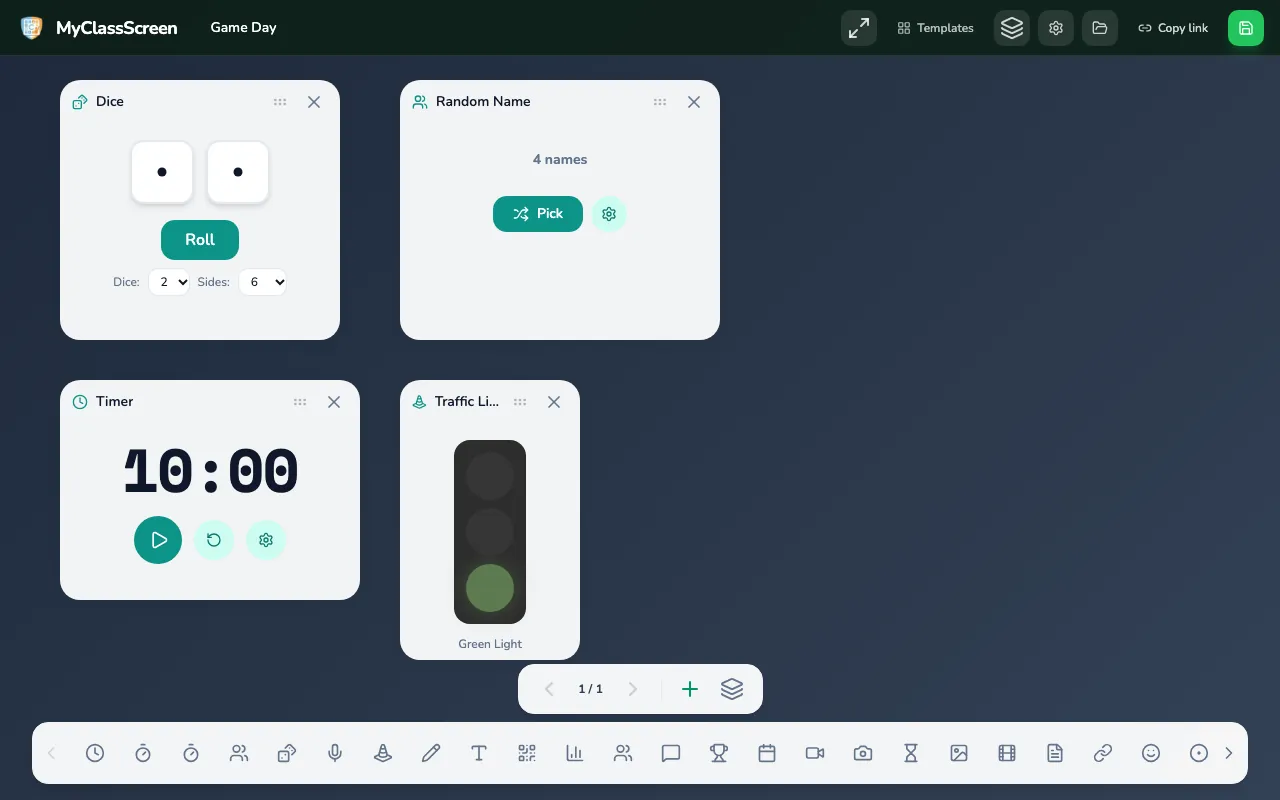Turn on the yellow traffic light
1280x800 pixels.
tap(490, 532)
